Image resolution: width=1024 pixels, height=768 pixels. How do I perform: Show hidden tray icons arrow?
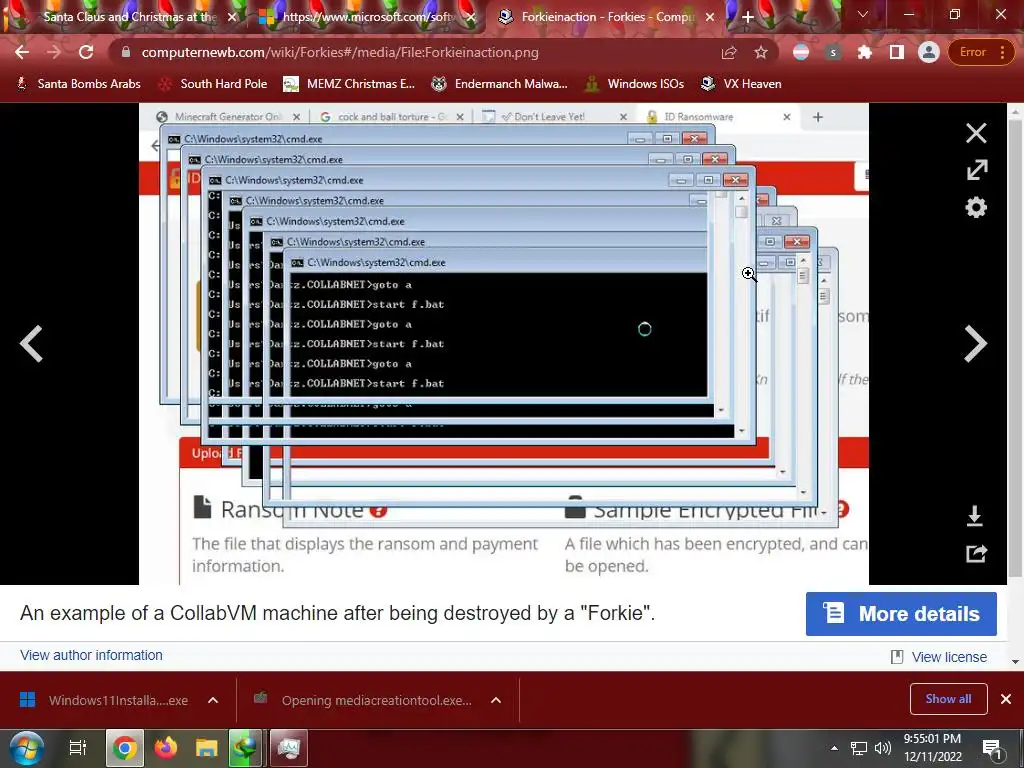coord(834,748)
